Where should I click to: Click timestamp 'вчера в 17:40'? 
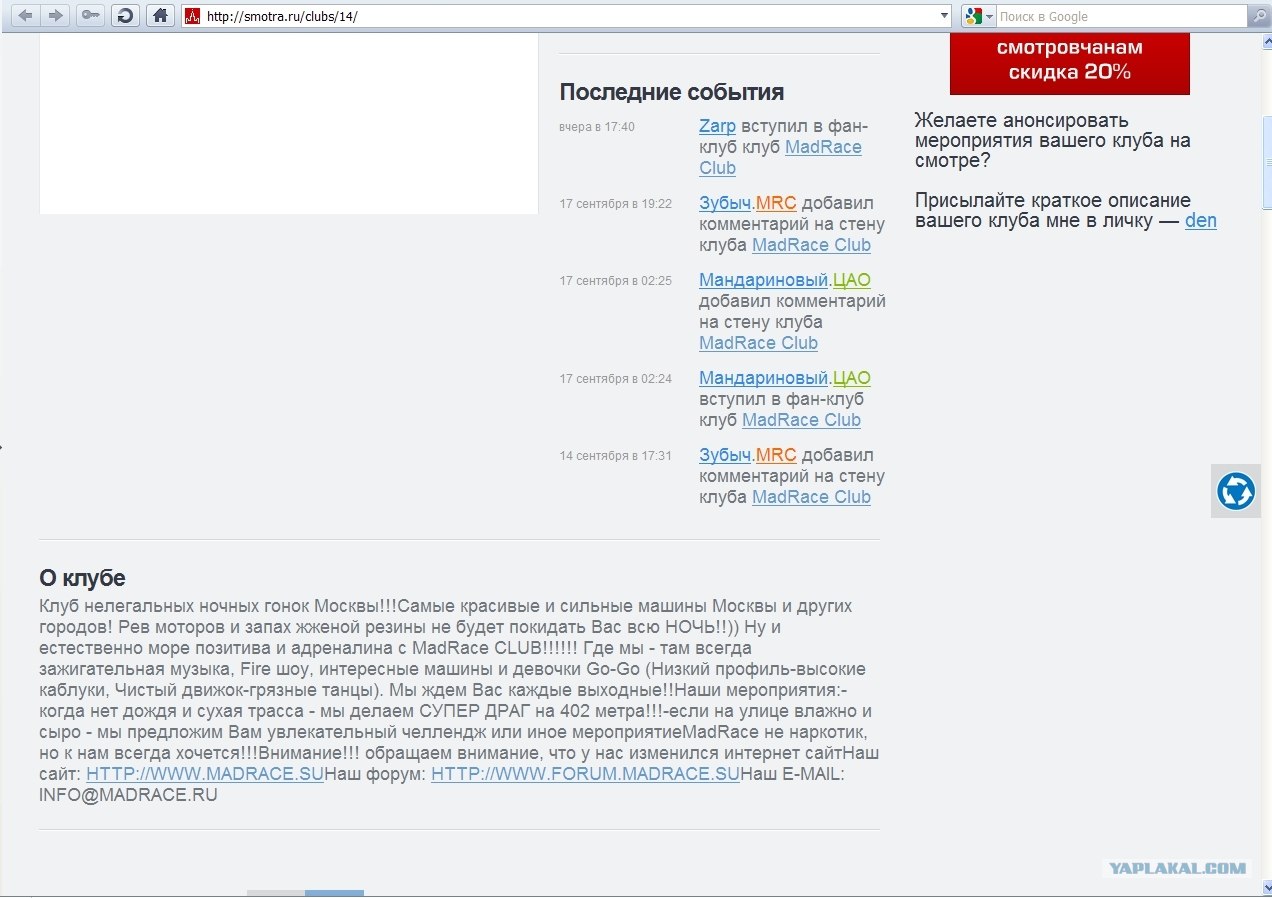(597, 127)
